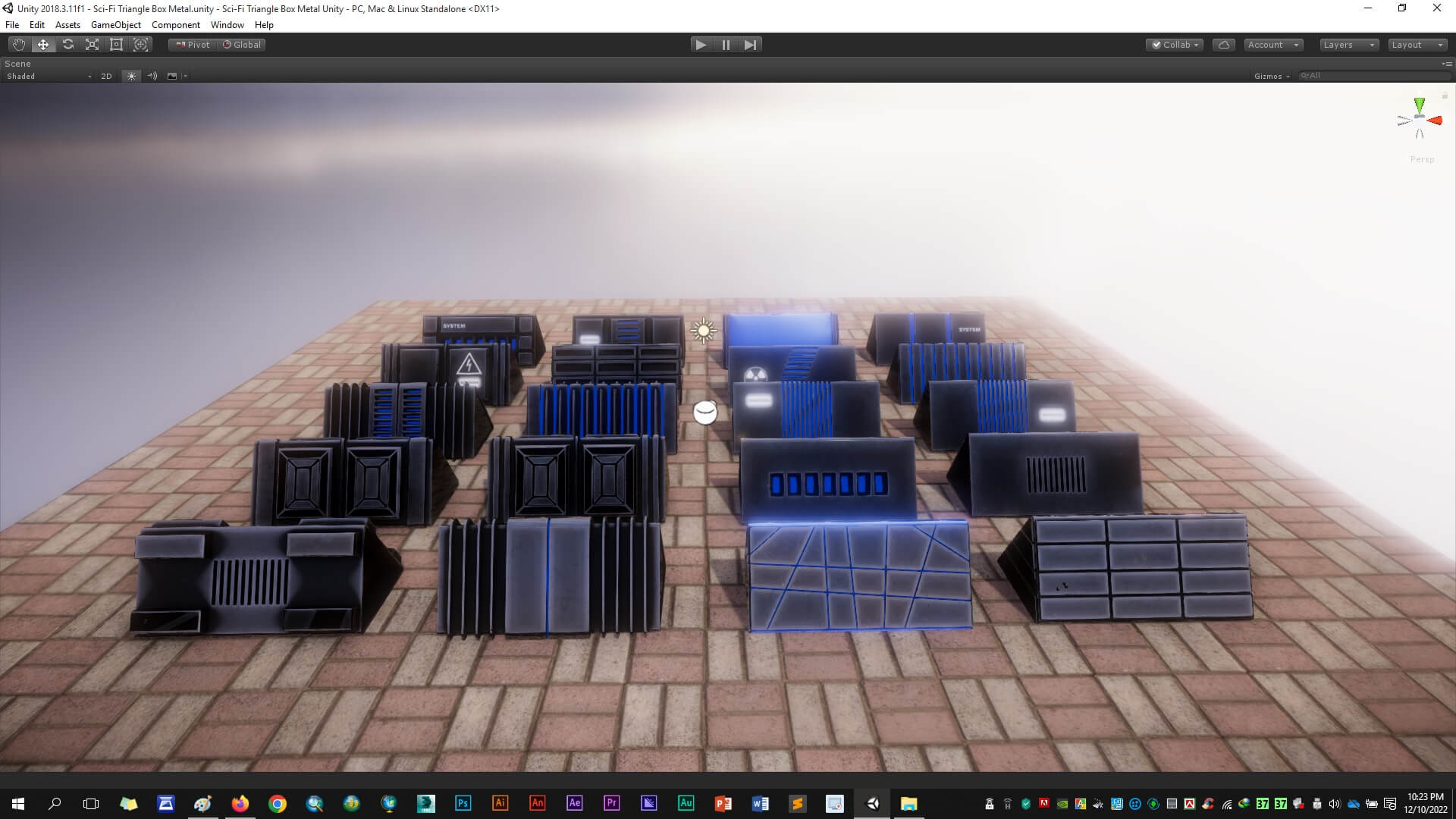
Task: Select the Rotate tool
Action: point(67,45)
